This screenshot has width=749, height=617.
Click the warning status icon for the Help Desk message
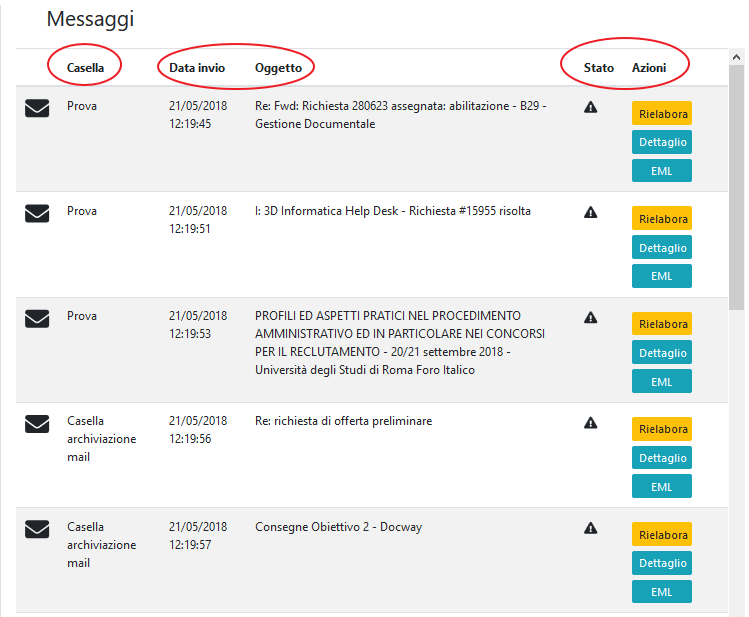tap(590, 212)
